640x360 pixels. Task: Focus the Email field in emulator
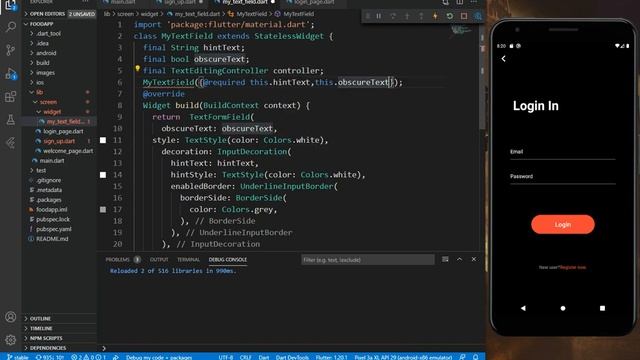tap(562, 152)
